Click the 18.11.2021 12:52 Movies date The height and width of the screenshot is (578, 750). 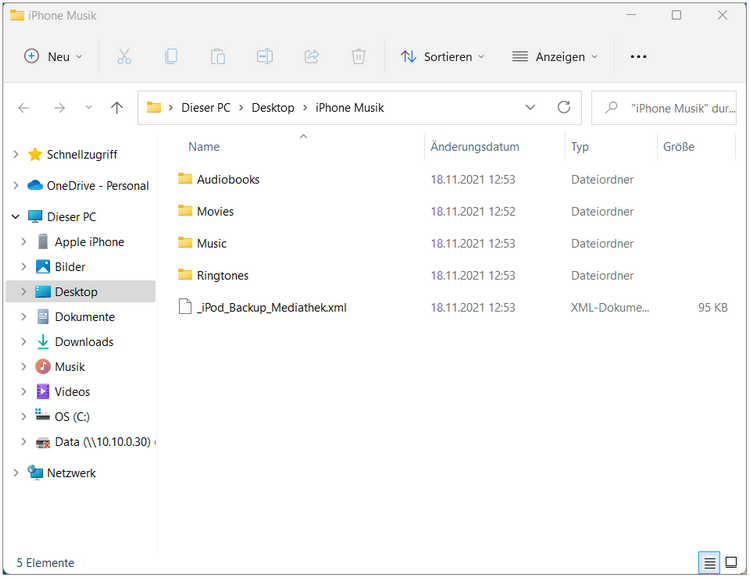(x=473, y=211)
